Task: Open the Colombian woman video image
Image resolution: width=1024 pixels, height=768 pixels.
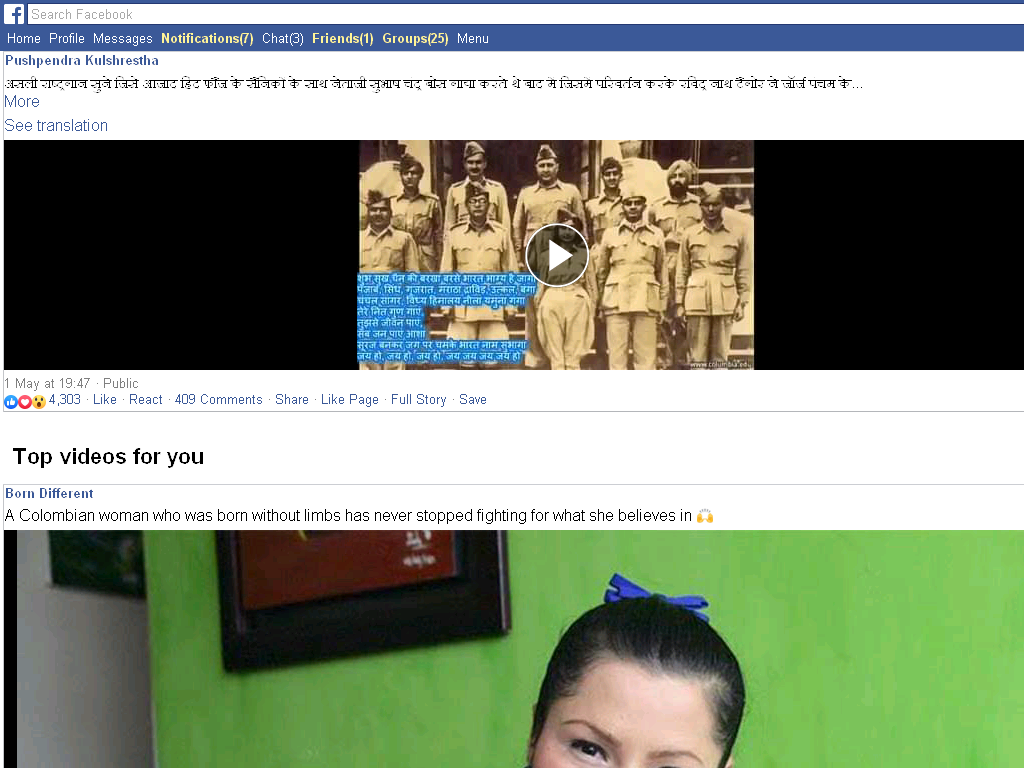Action: pyautogui.click(x=514, y=649)
